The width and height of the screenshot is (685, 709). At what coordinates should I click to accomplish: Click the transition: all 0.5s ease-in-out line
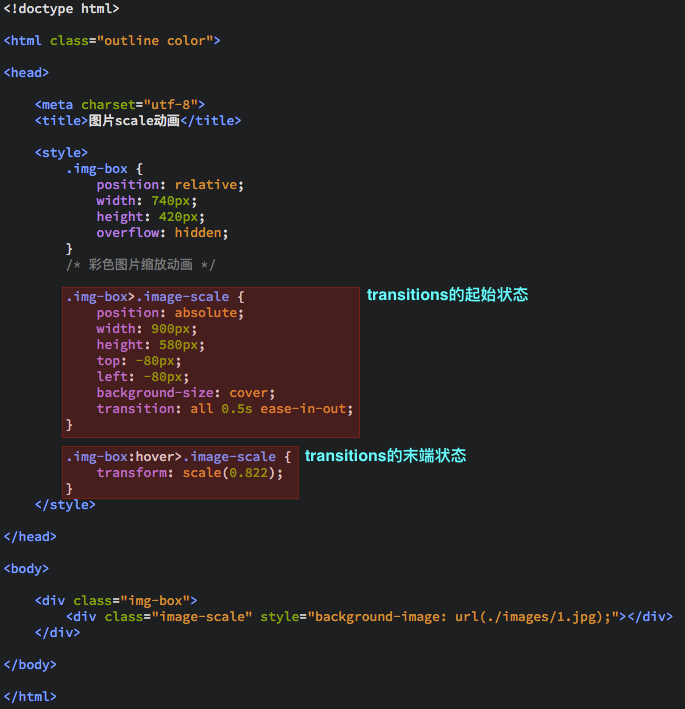[x=225, y=409]
